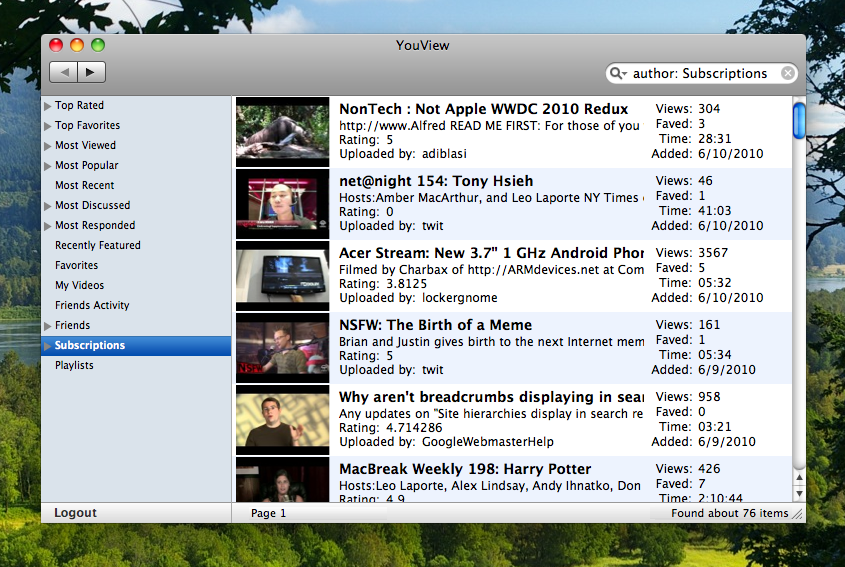Select Top Favorites in the sidebar
Screen dimensions: 845x567
pos(87,126)
